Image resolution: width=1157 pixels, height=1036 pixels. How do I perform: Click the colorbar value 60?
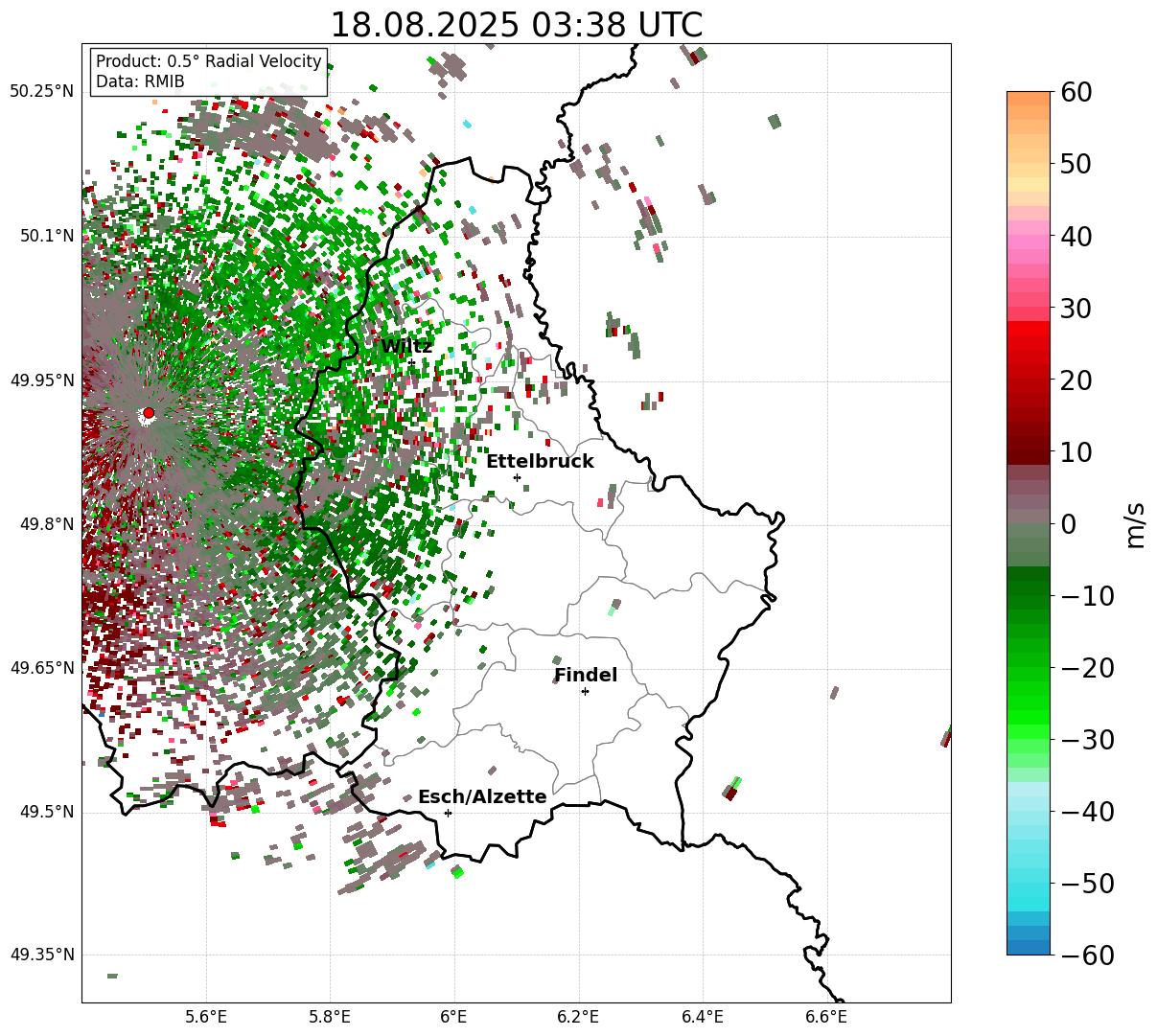point(1075,92)
